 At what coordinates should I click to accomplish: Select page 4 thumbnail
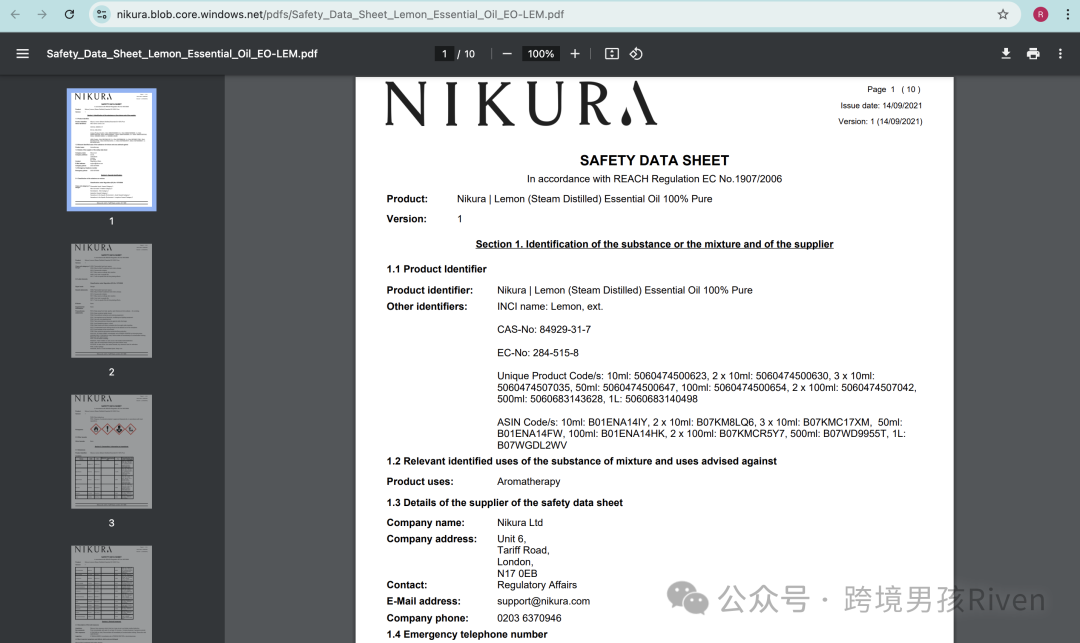[112, 594]
